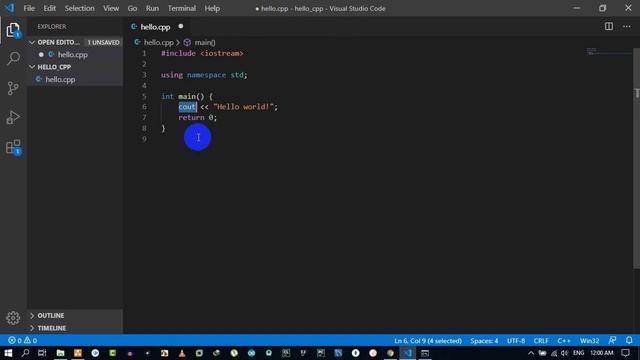Open the File menu
This screenshot has height=360, width=640.
point(29,8)
